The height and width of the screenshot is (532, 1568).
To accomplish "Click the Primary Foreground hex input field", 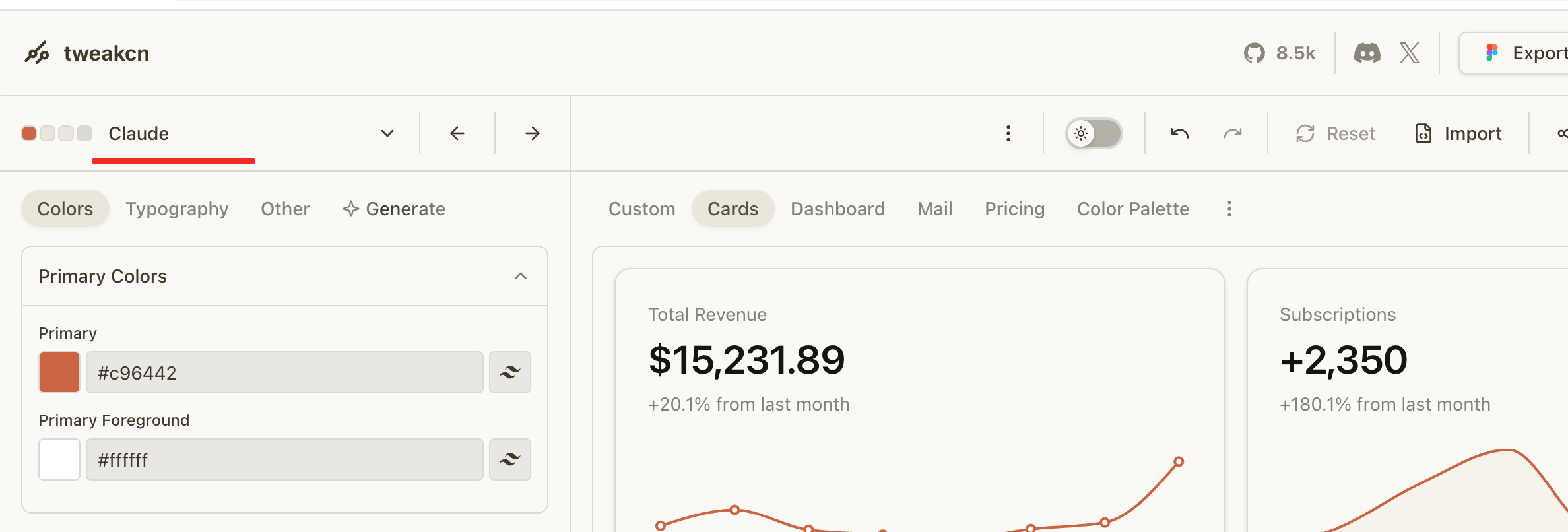I will click(x=284, y=459).
